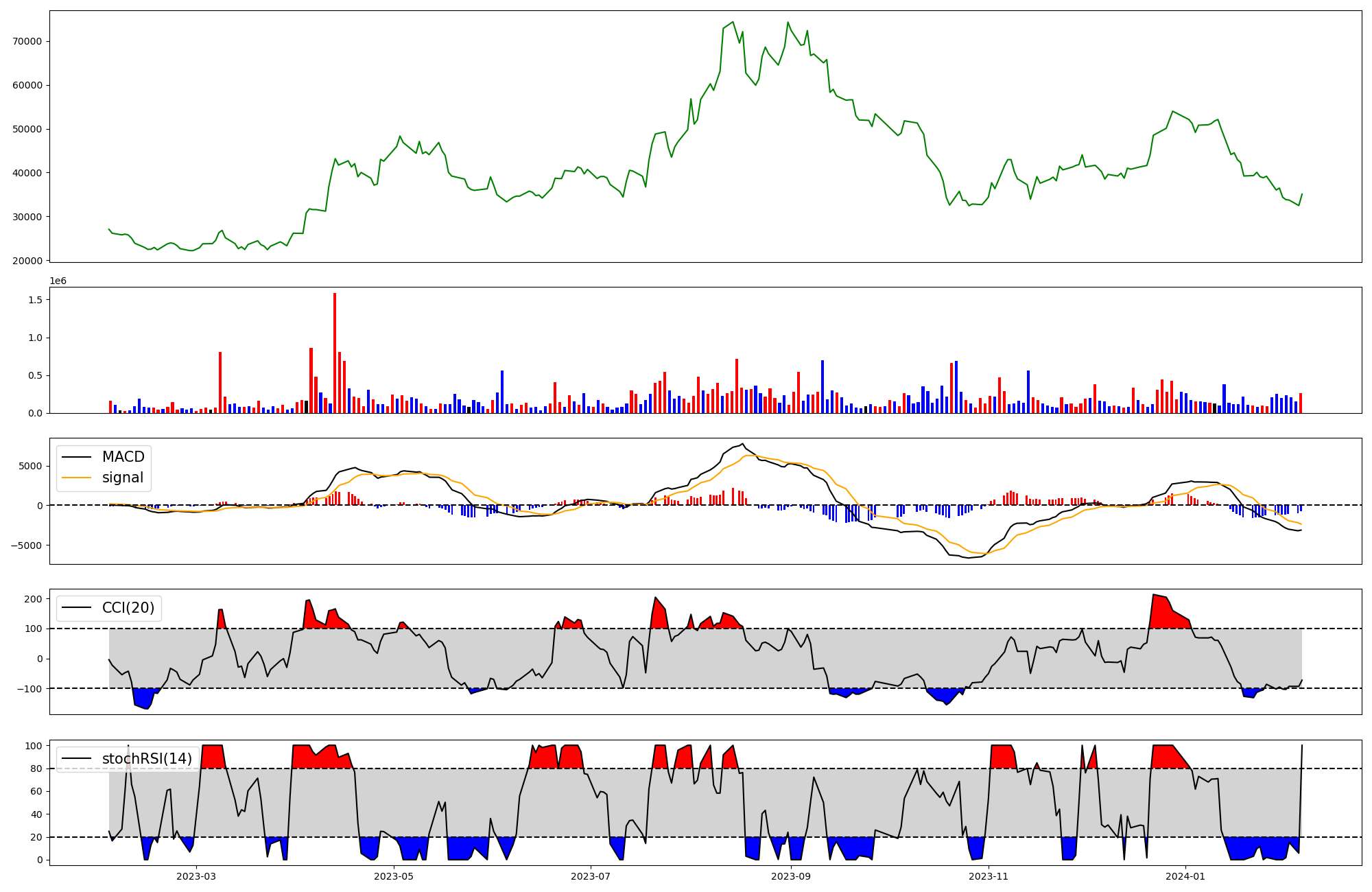This screenshot has height=892, width=1372.
Task: Click the 2023-11 date tick label
Action: (x=989, y=876)
